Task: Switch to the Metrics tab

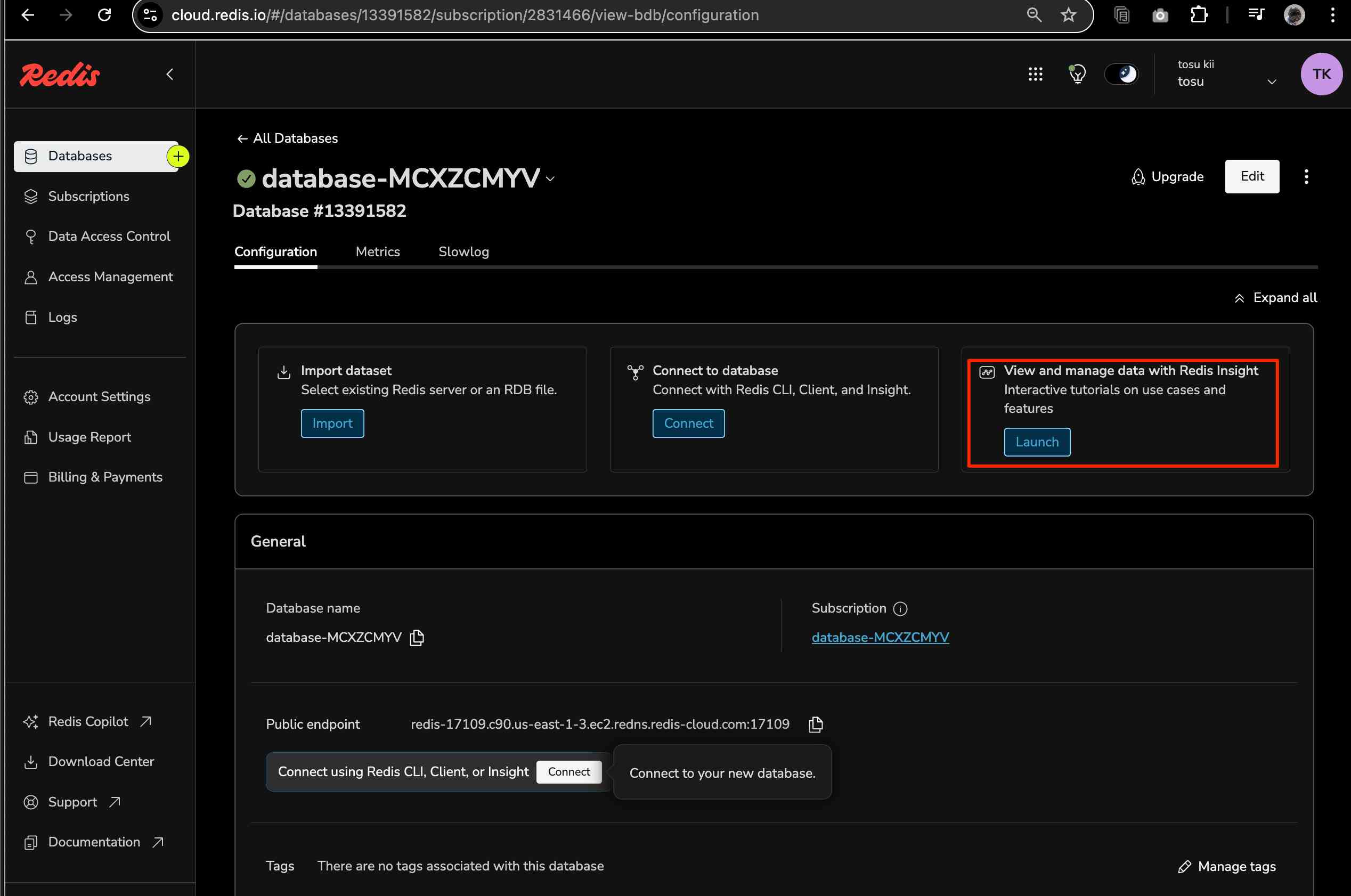Action: [377, 252]
